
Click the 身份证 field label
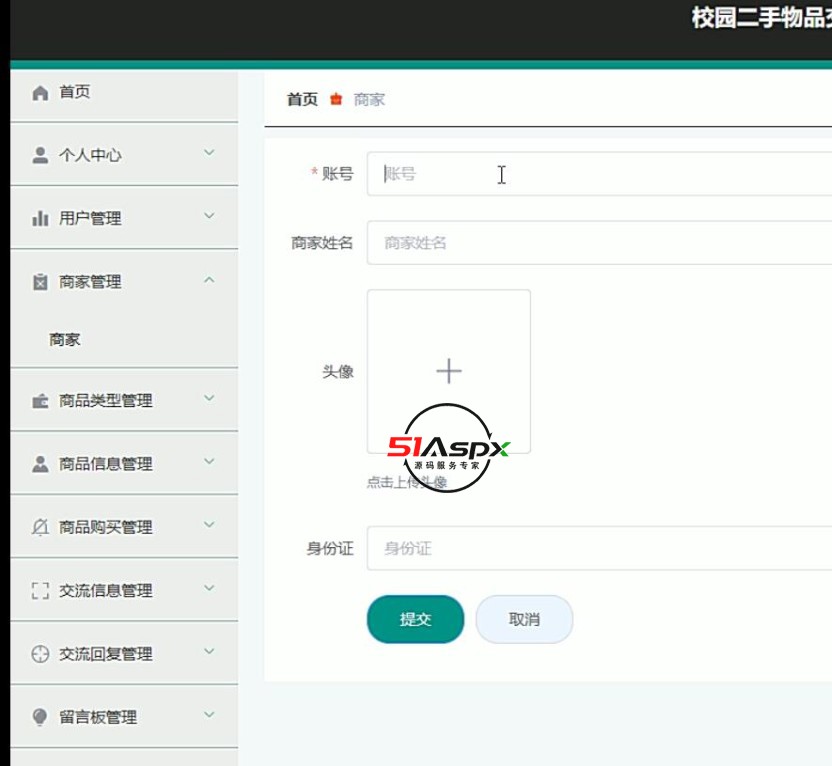[330, 548]
